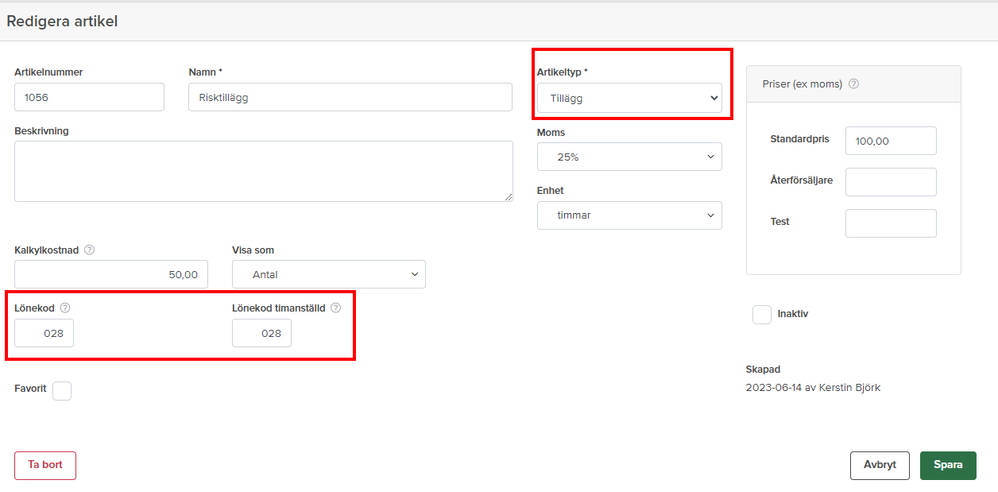The height and width of the screenshot is (492, 998).
Task: Expand the Moms 25% dropdown
Action: (x=628, y=157)
